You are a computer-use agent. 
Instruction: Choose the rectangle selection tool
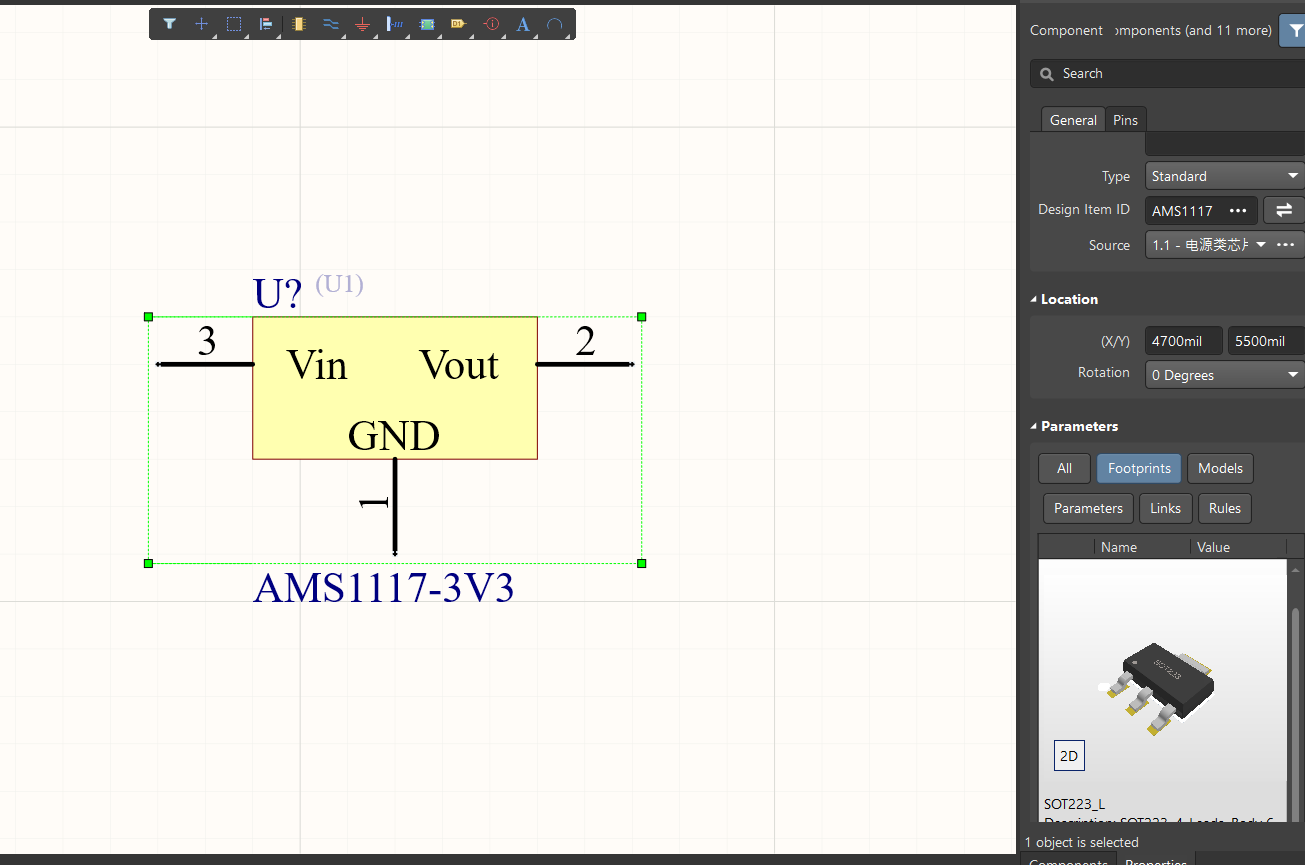[233, 24]
